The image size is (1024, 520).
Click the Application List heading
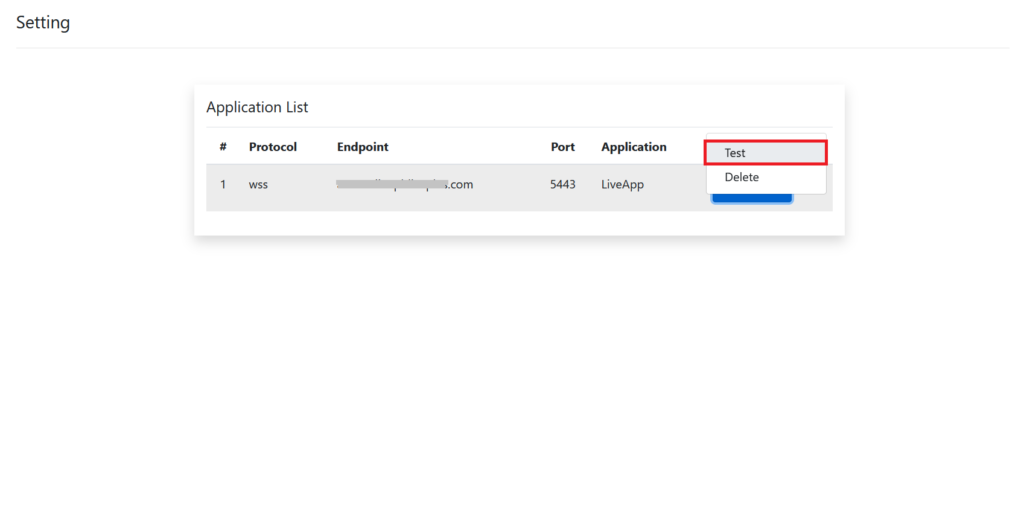click(x=257, y=107)
